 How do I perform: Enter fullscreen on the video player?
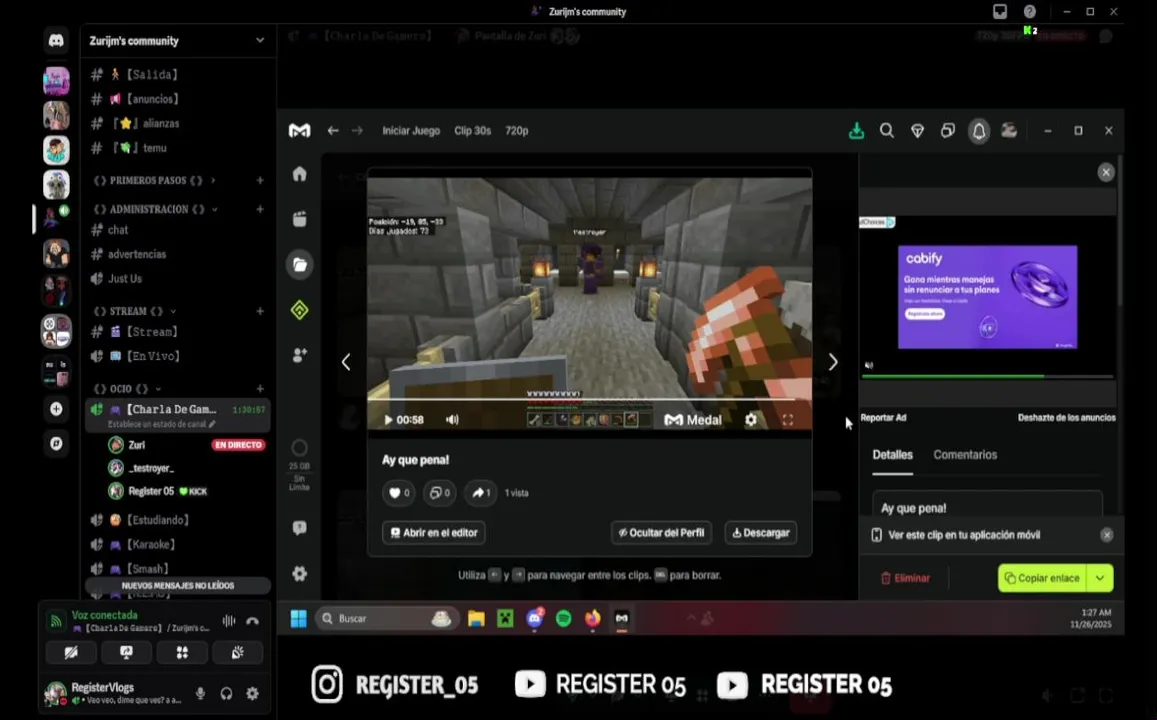pyautogui.click(x=787, y=420)
